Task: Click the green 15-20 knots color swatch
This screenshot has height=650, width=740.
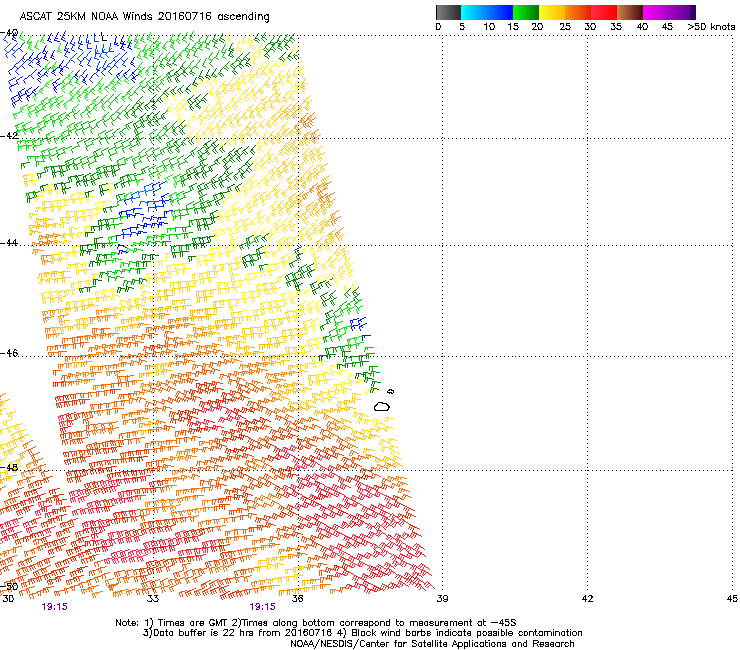Action: point(526,12)
